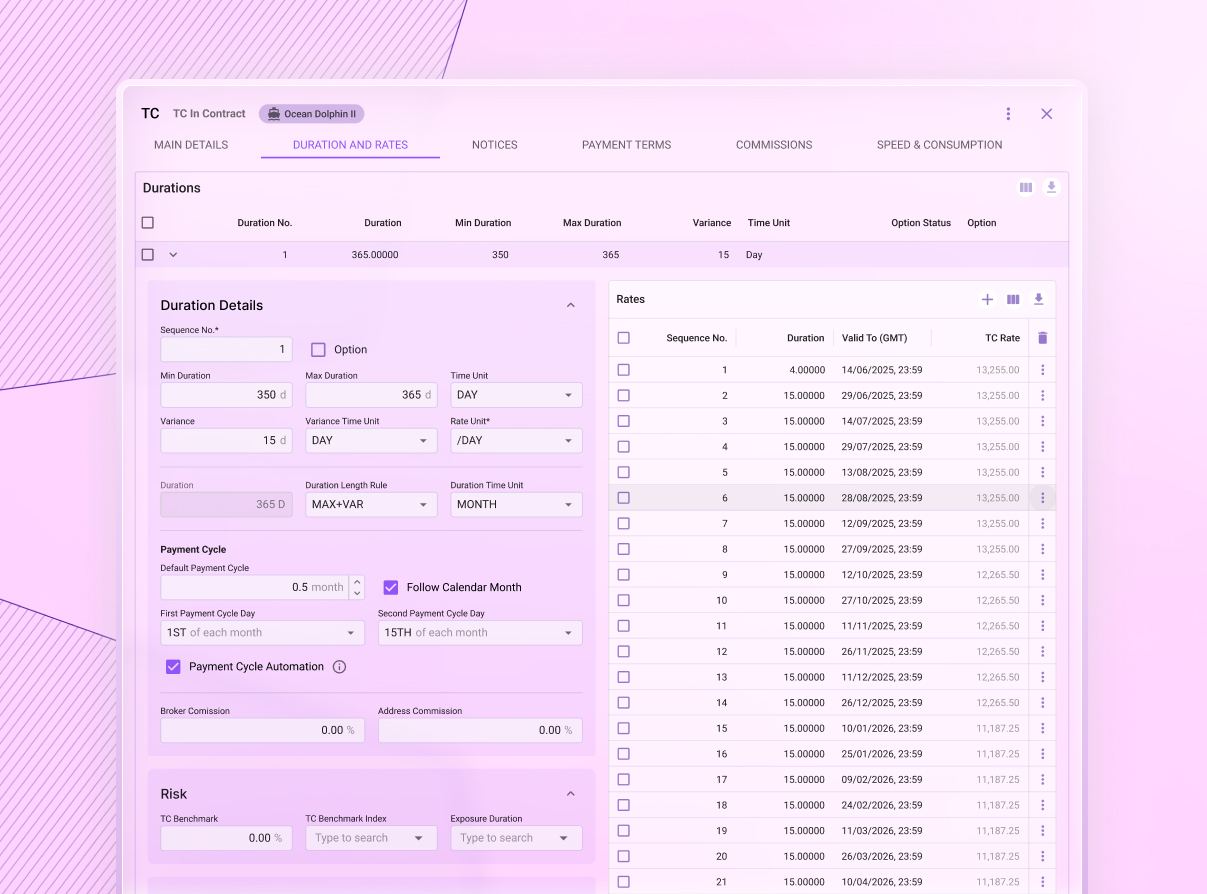
Task: Increase Default Payment Cycle with up arrow
Action: (357, 581)
